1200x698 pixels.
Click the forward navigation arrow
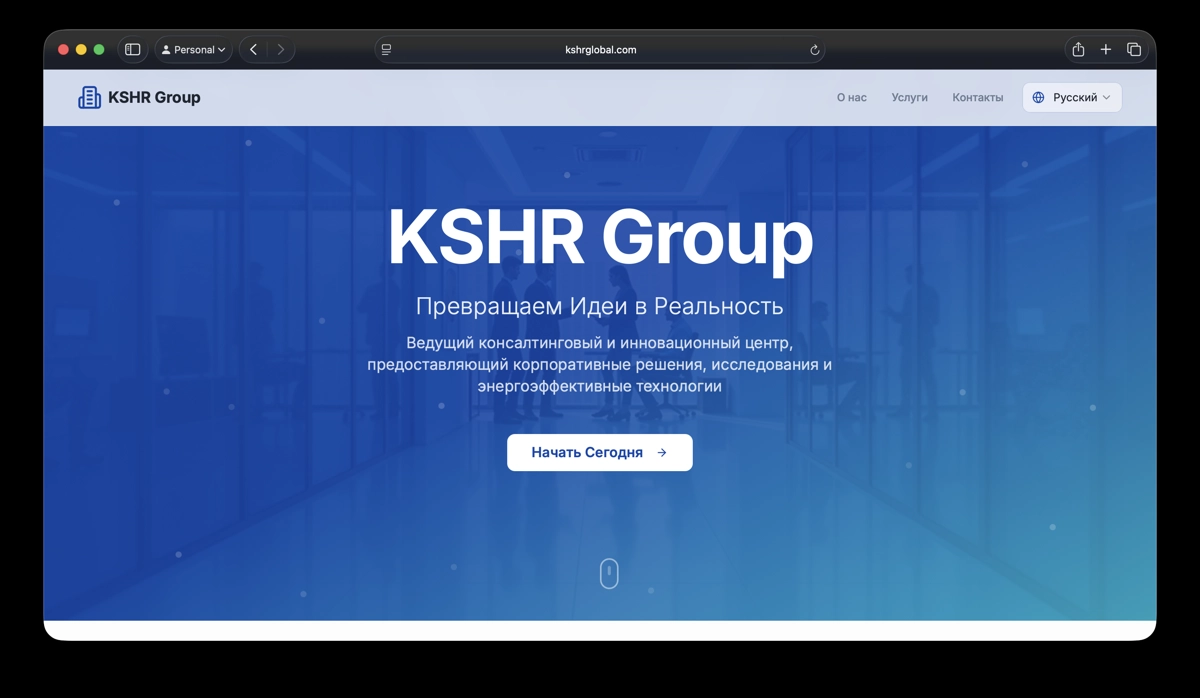(281, 50)
